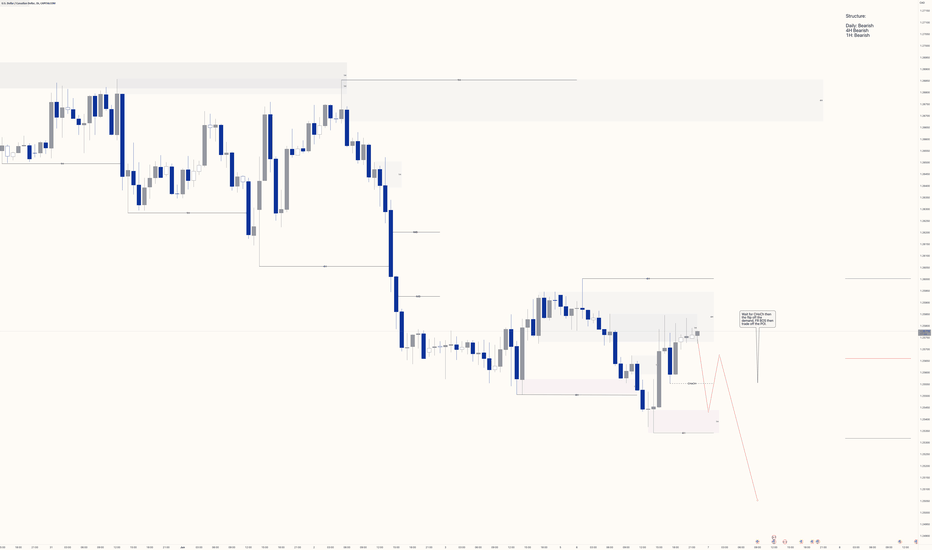The image size is (932, 550).
Task: Select the large gray supply zone at upper right
Action: (584, 100)
